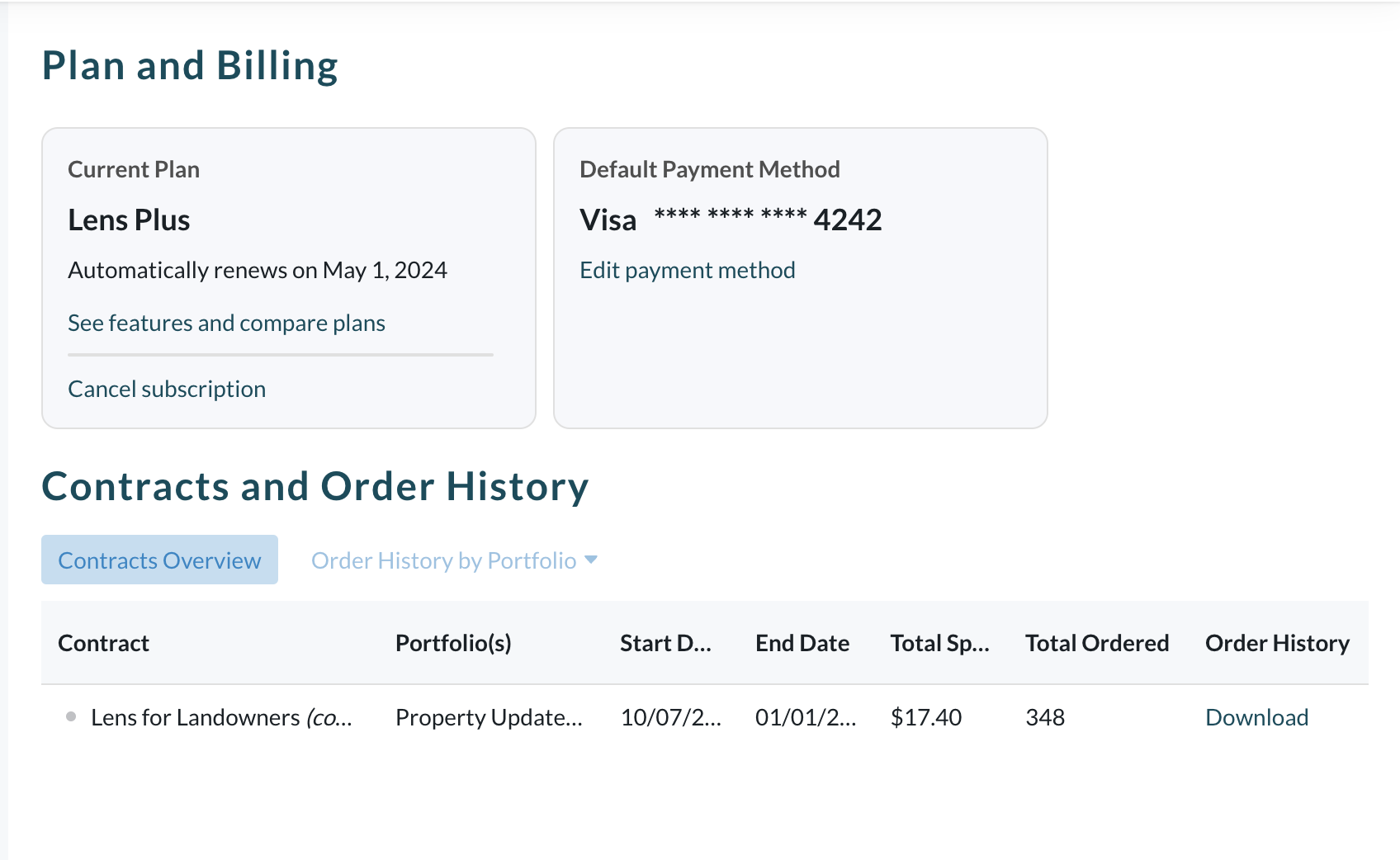Image resolution: width=1400 pixels, height=860 pixels.
Task: Select the Property Updates portfolio entry
Action: point(490,717)
